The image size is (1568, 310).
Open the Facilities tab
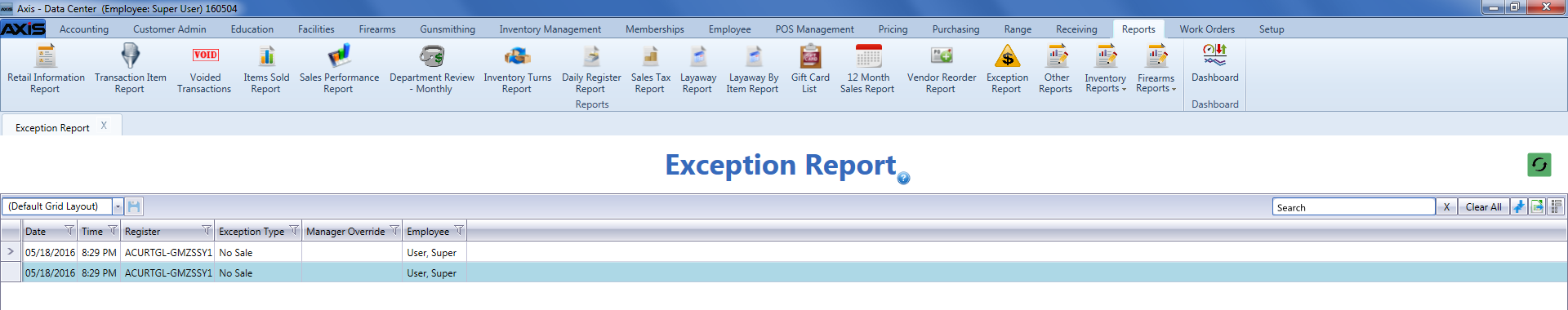click(316, 29)
